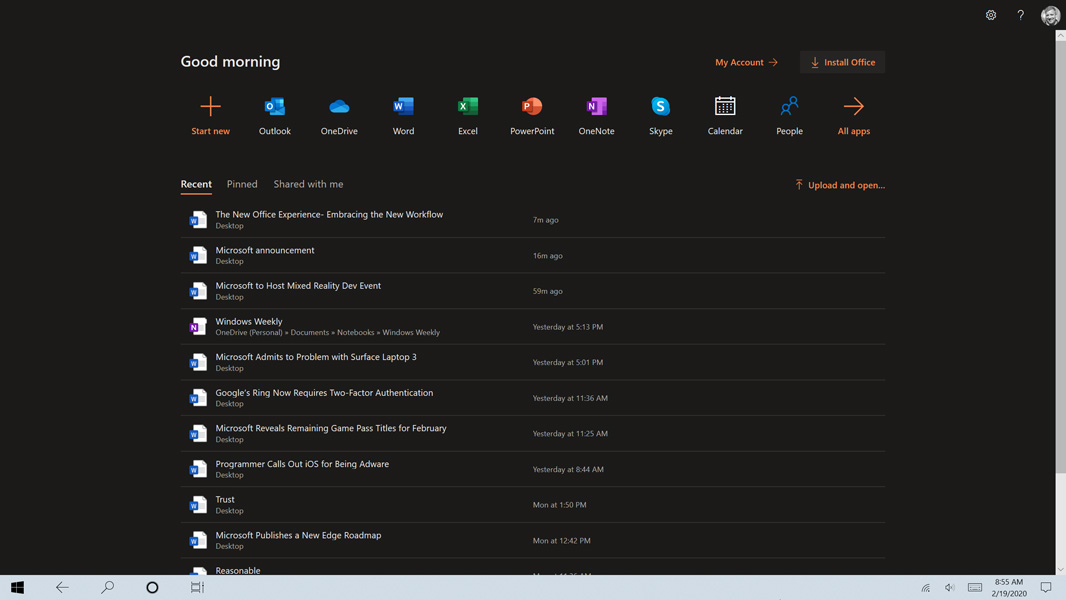Open the Outlook app icon
The height and width of the screenshot is (600, 1066).
274,107
